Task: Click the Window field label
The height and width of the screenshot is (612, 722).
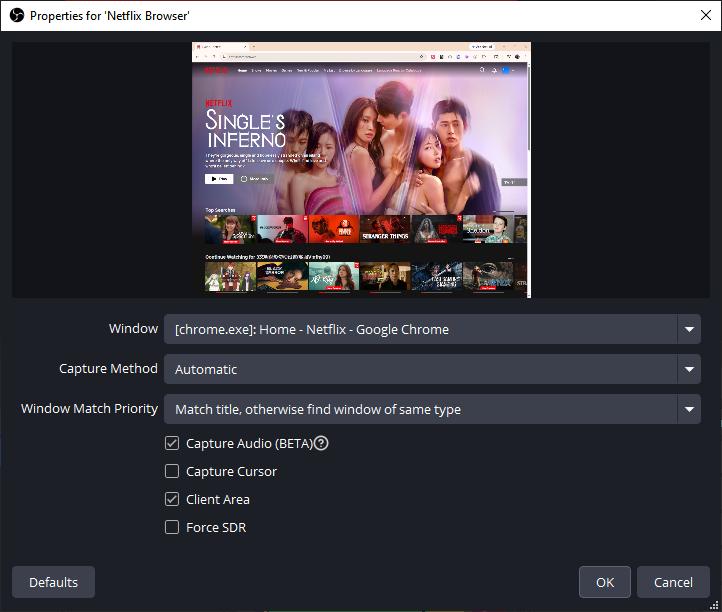Action: (x=134, y=329)
